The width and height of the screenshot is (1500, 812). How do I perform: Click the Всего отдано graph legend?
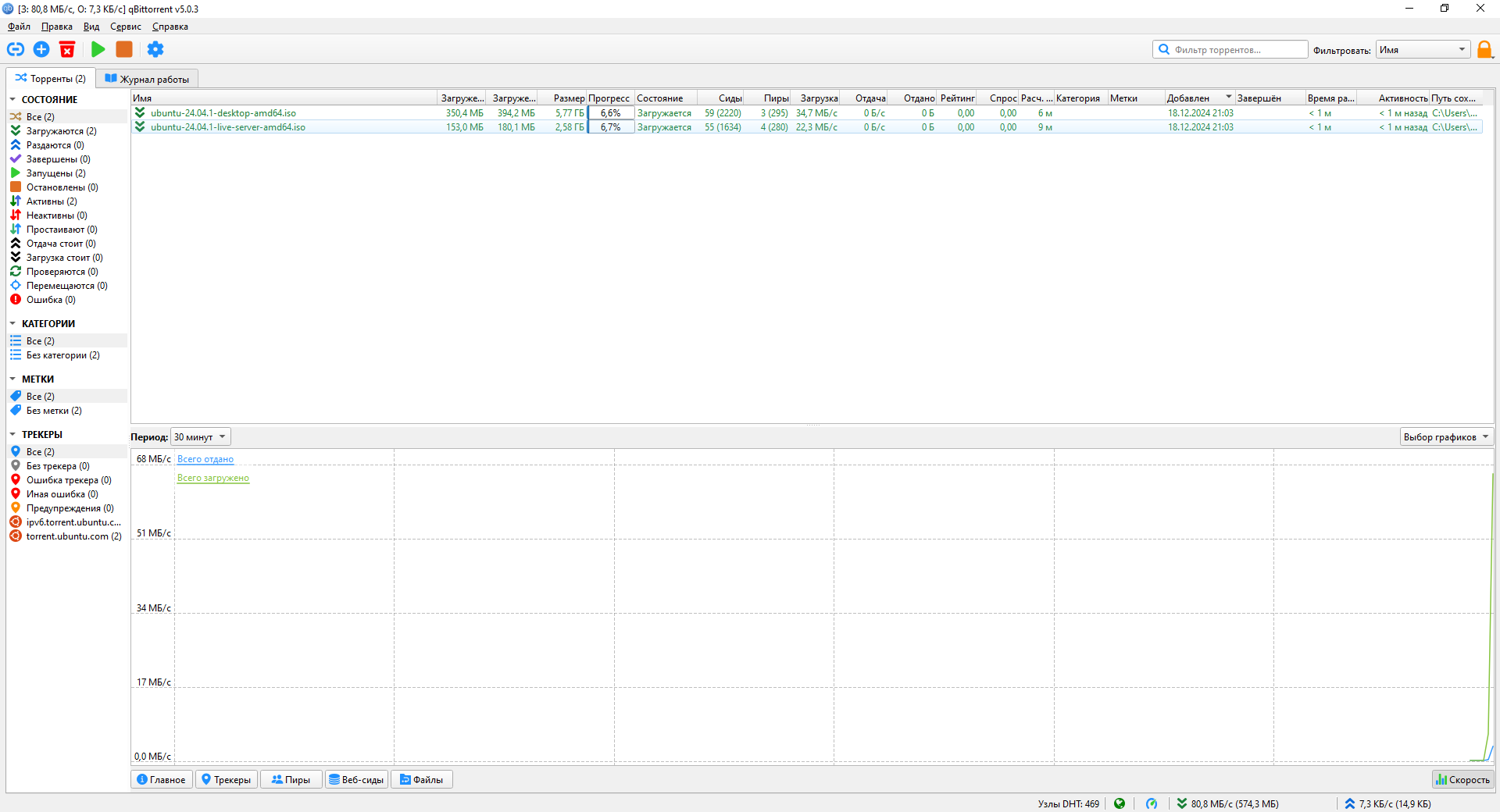(x=205, y=459)
